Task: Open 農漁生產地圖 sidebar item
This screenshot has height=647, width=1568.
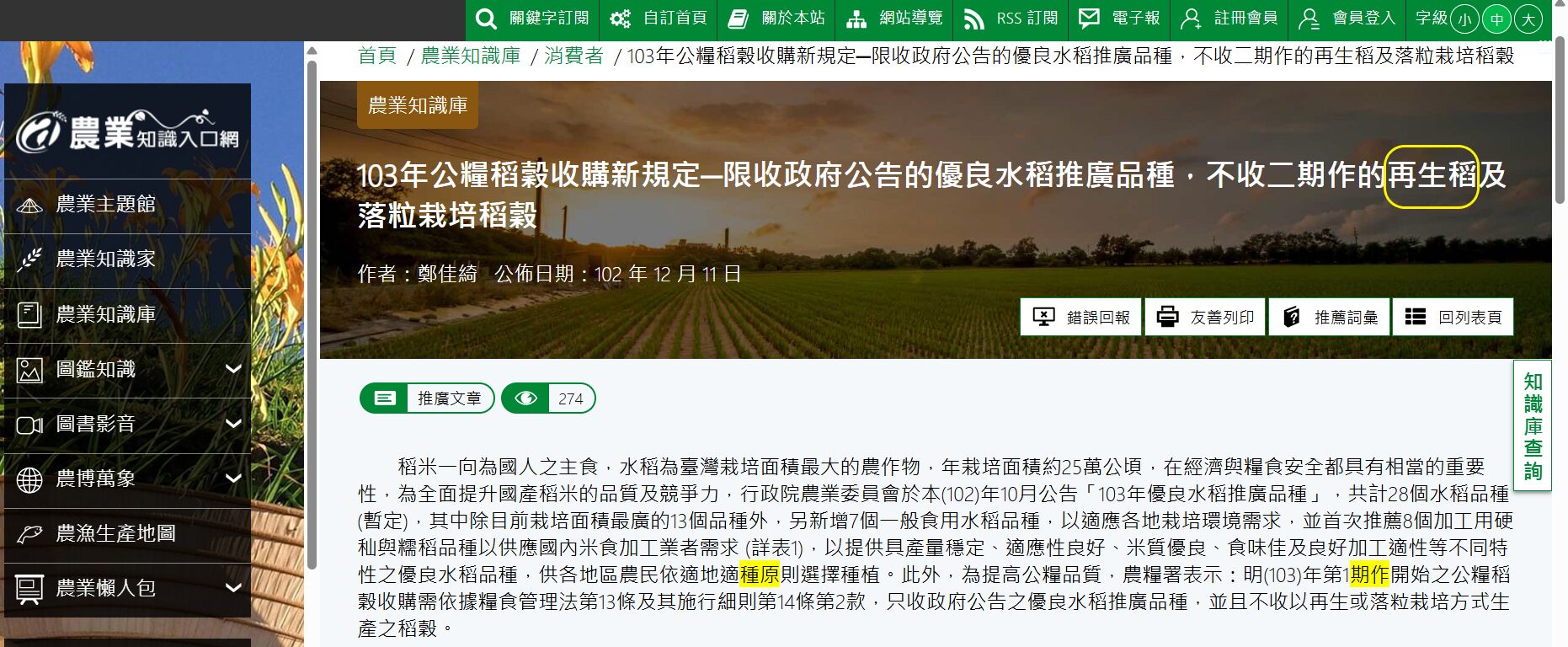Action: 115,533
